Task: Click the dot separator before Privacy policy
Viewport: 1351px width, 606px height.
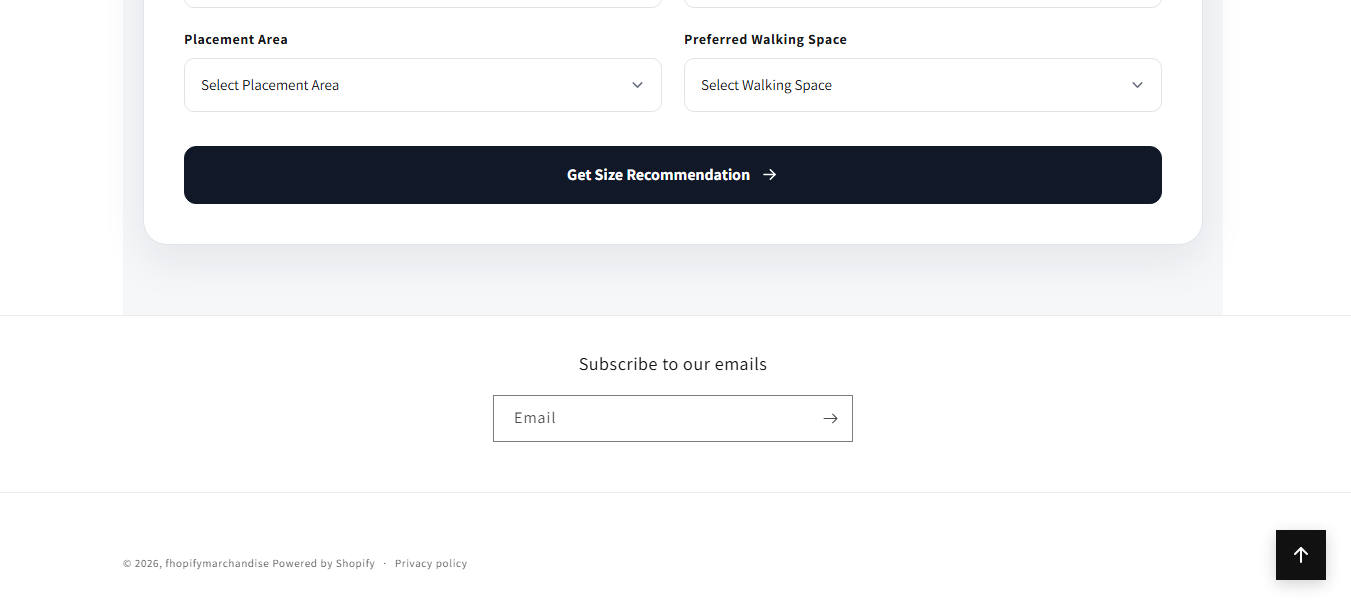Action: 385,564
